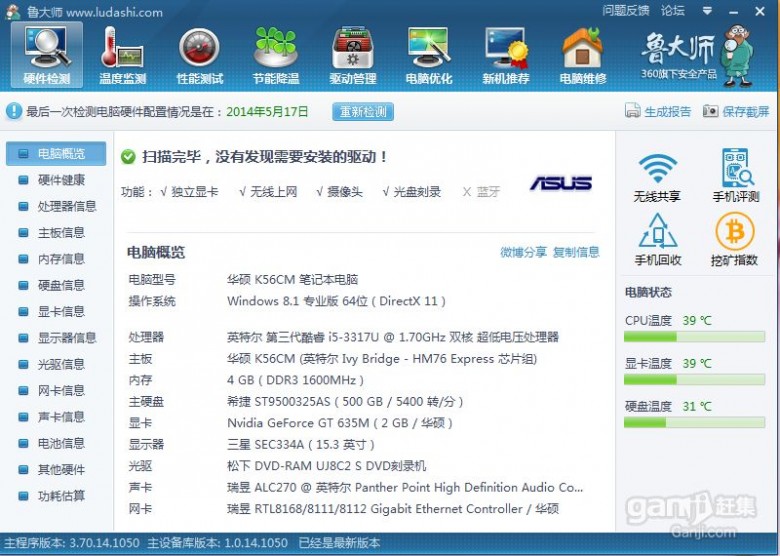Open 论坛 forum link

[x=673, y=10]
